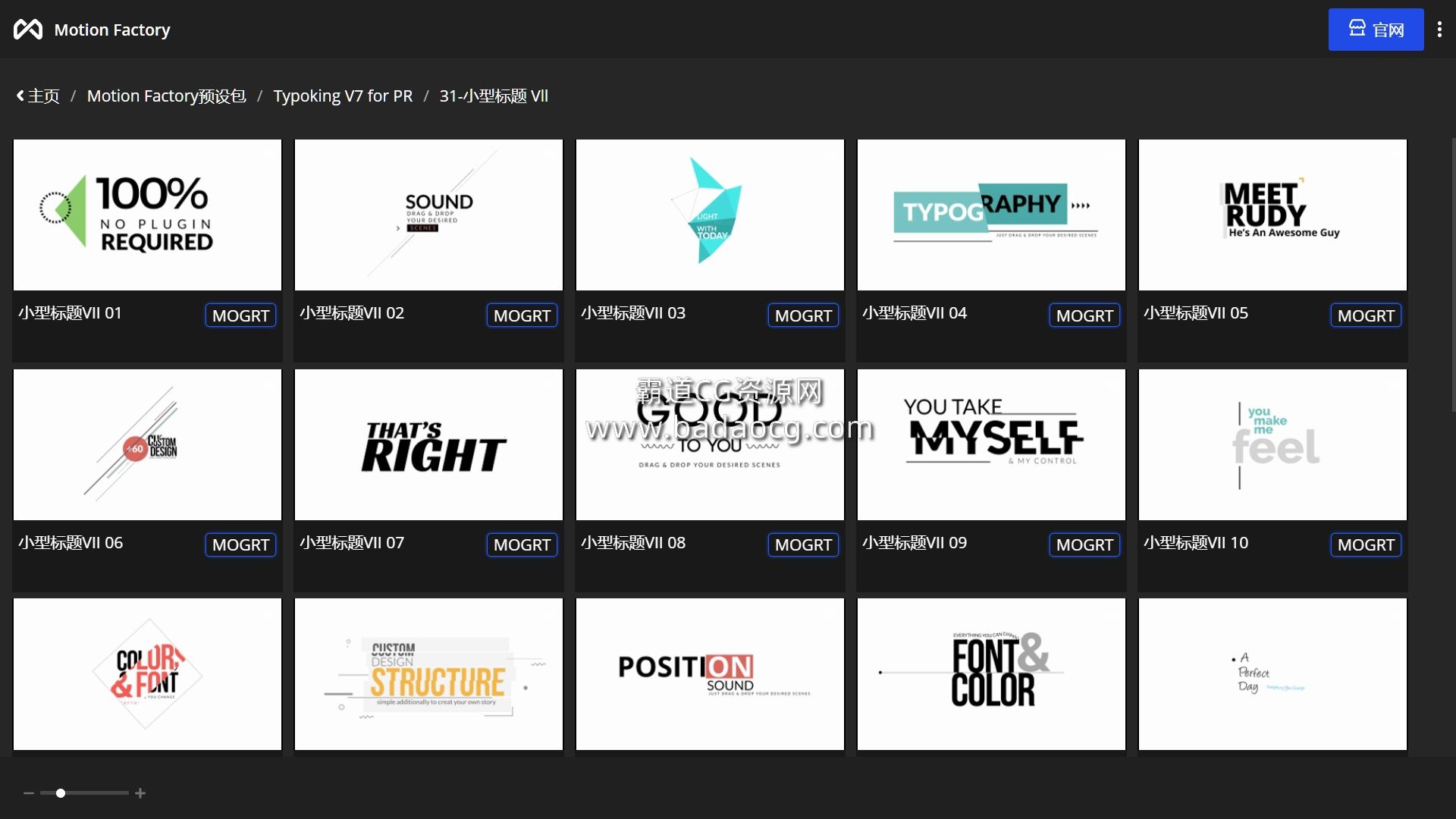Open the 官网 official site button

1376,30
